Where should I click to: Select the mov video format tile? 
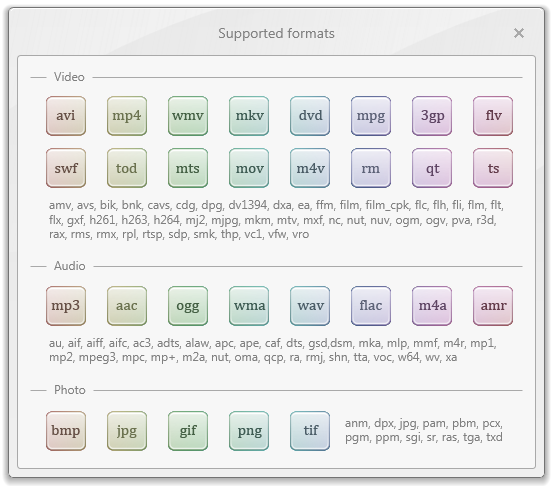249,168
